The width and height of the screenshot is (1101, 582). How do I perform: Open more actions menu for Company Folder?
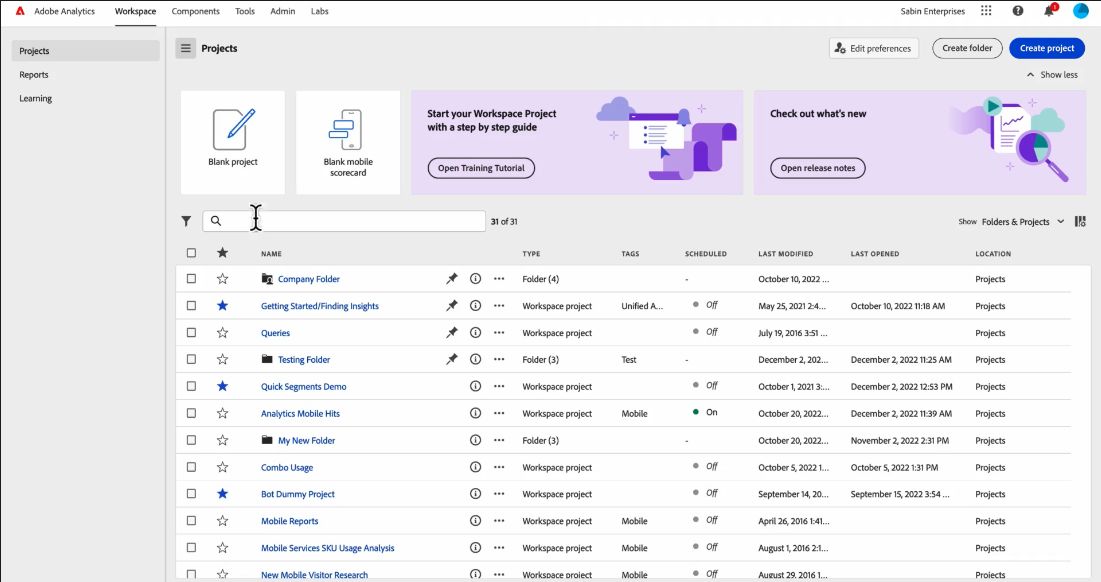pyautogui.click(x=499, y=279)
